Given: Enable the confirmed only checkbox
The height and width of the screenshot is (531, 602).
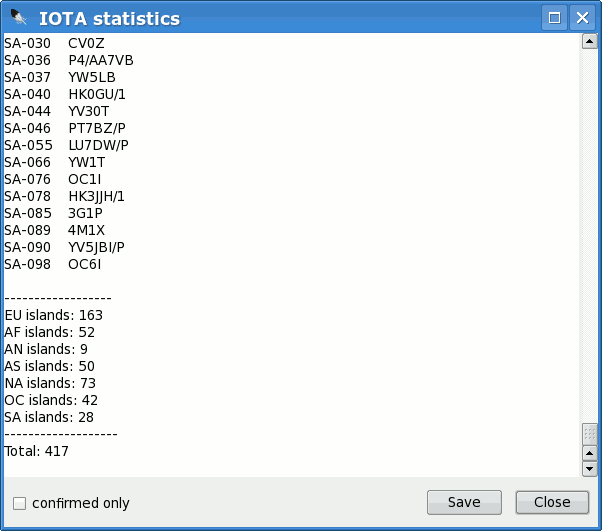Looking at the screenshot, I should tap(20, 503).
